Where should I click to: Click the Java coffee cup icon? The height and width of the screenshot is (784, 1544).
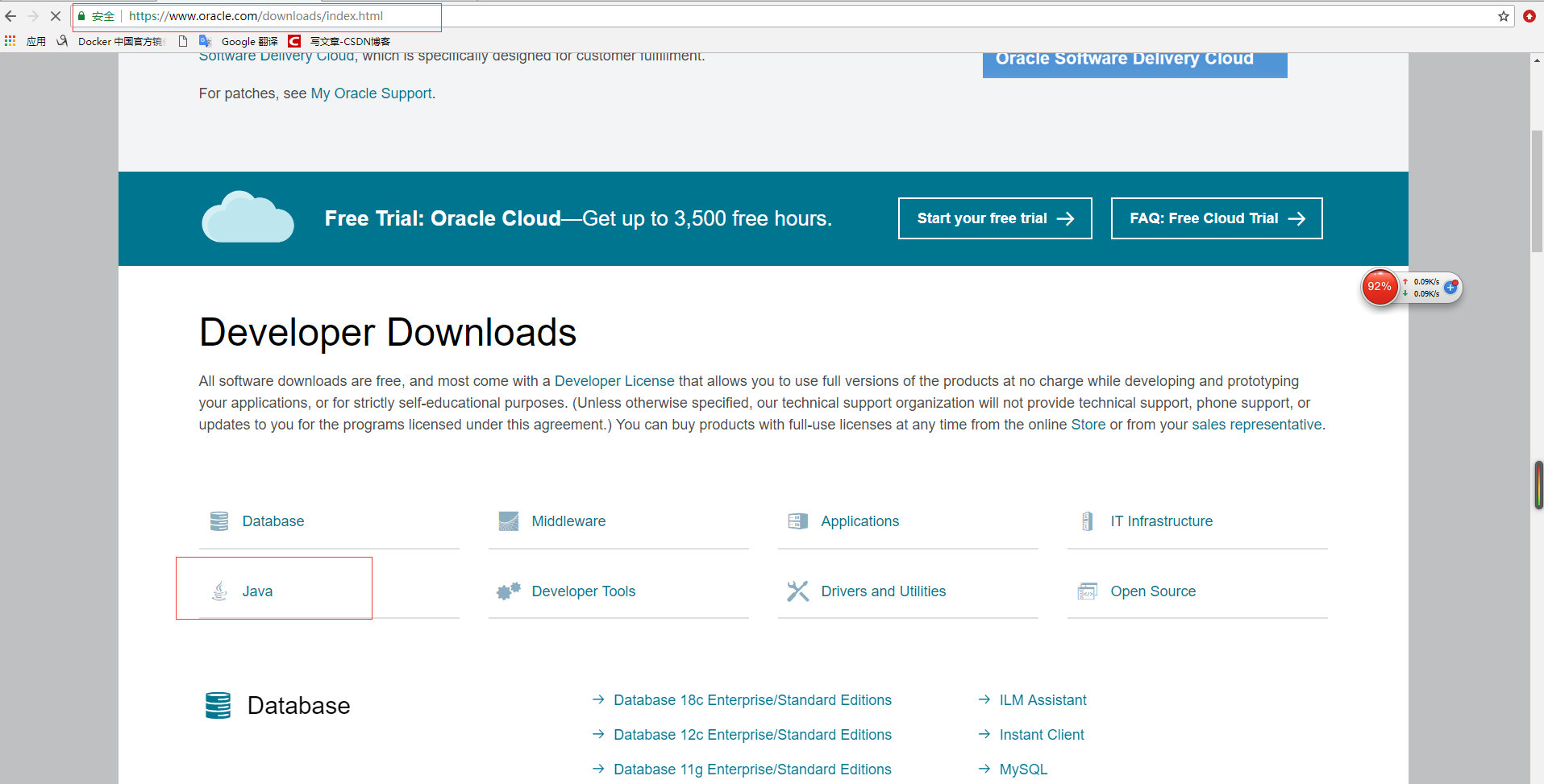tap(219, 591)
